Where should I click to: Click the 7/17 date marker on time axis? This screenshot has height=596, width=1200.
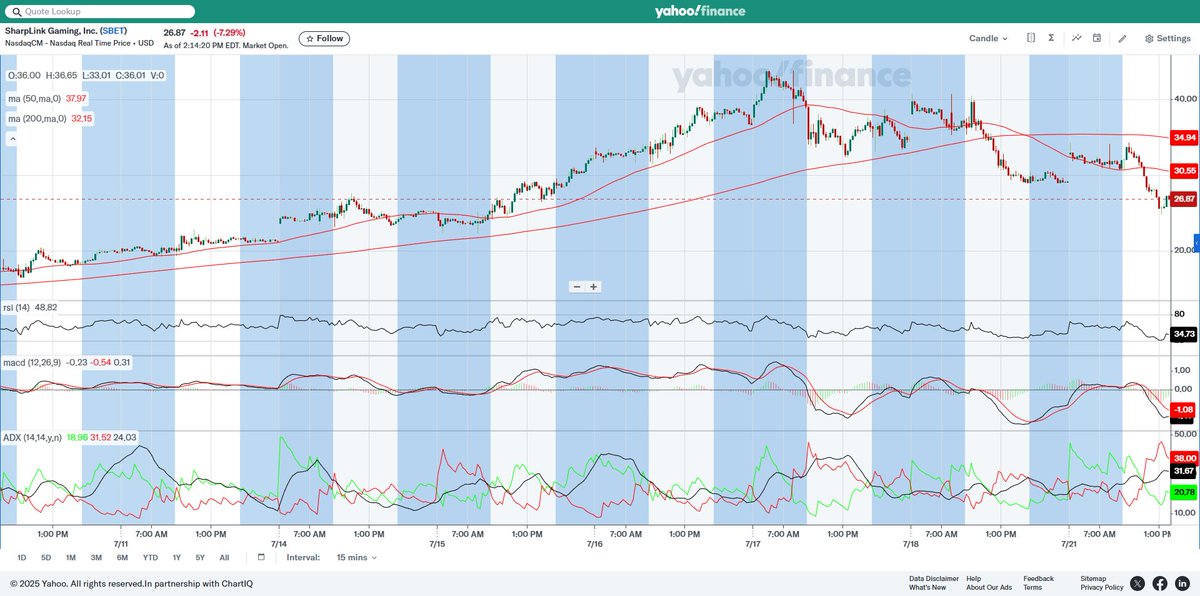click(x=752, y=544)
